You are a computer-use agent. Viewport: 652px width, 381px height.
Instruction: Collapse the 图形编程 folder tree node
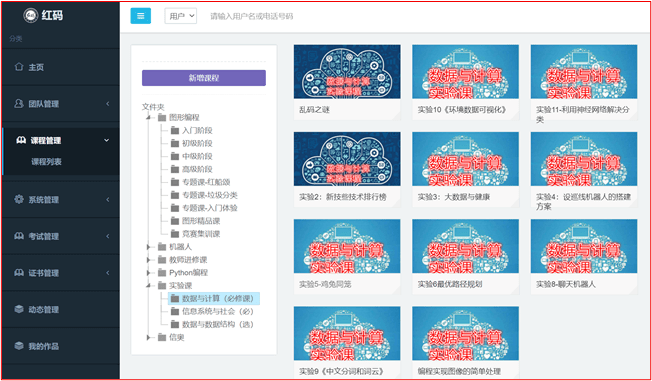click(149, 118)
